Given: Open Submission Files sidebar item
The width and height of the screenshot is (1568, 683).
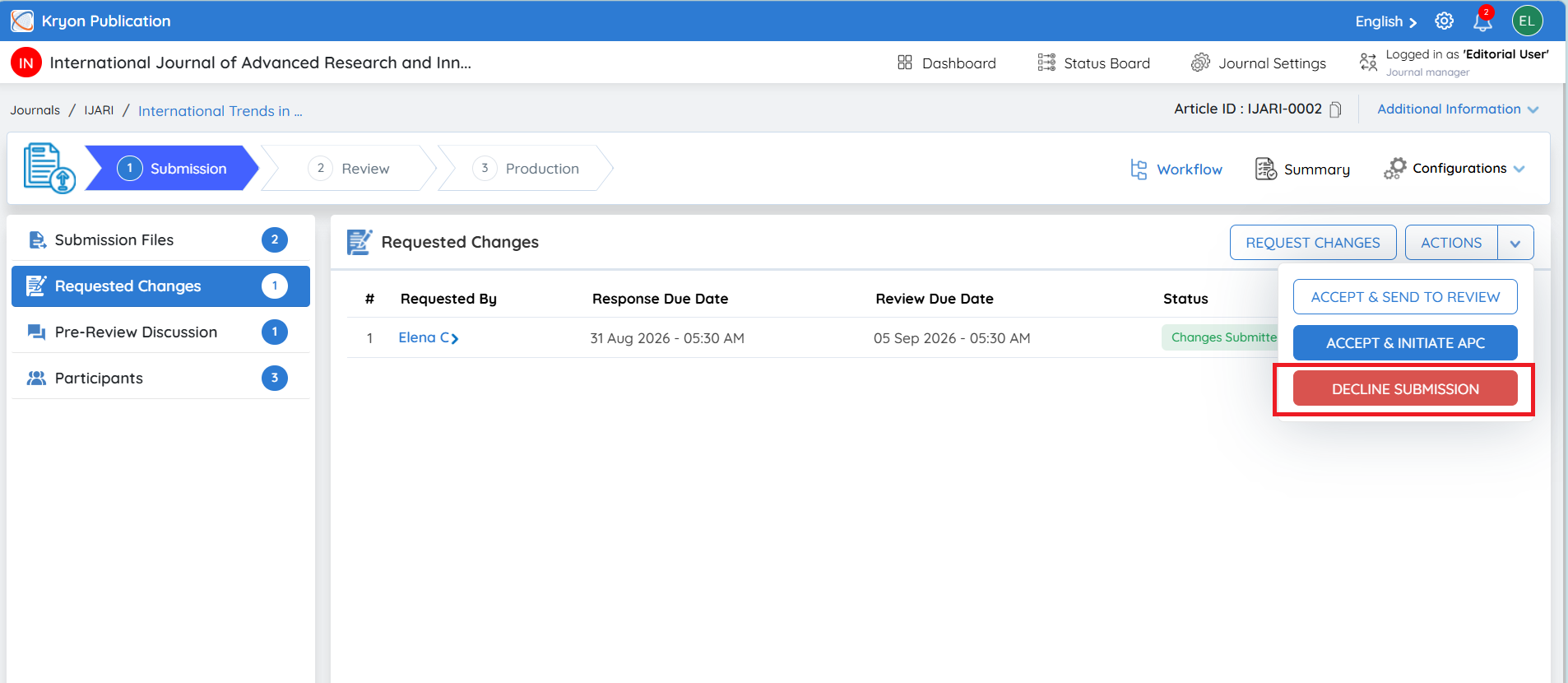Looking at the screenshot, I should 160,240.
